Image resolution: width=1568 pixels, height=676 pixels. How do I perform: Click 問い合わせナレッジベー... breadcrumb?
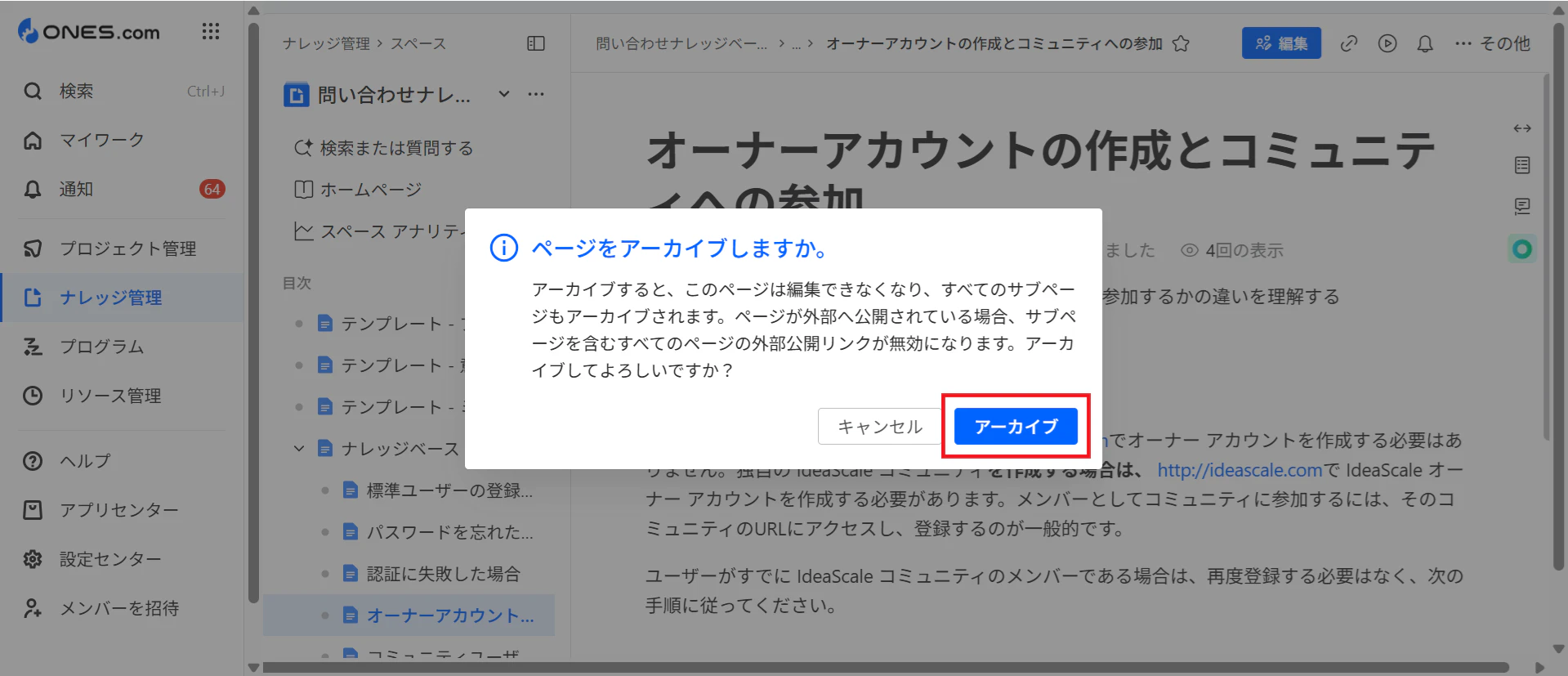[681, 43]
